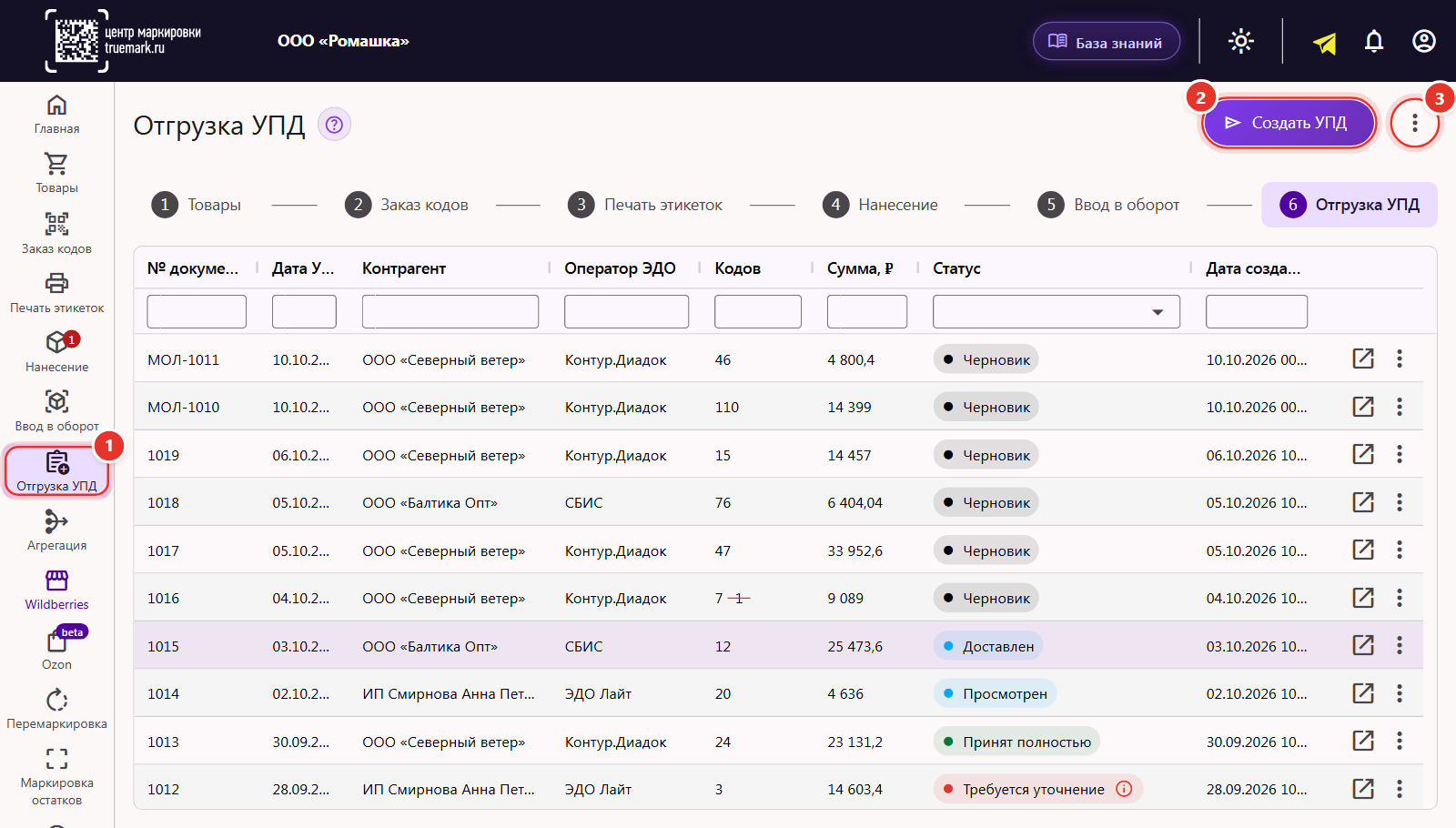1456x828 pixels.
Task: Select the Просмотрен status badge of document 1014
Action: [x=995, y=693]
